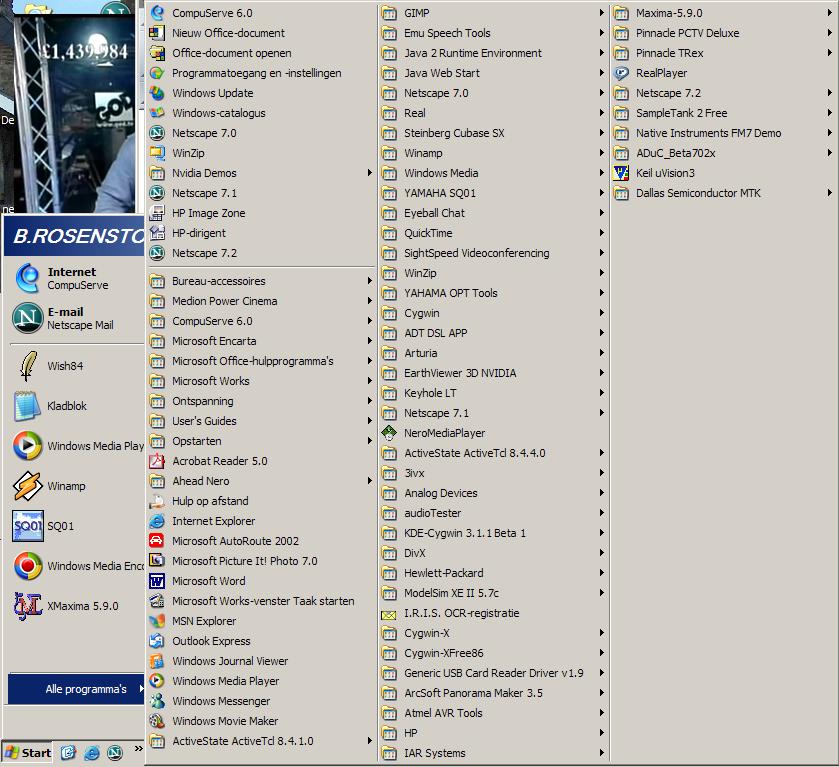The height and width of the screenshot is (767, 839).
Task: Open the Emu Speech Tools menu
Action: (493, 33)
